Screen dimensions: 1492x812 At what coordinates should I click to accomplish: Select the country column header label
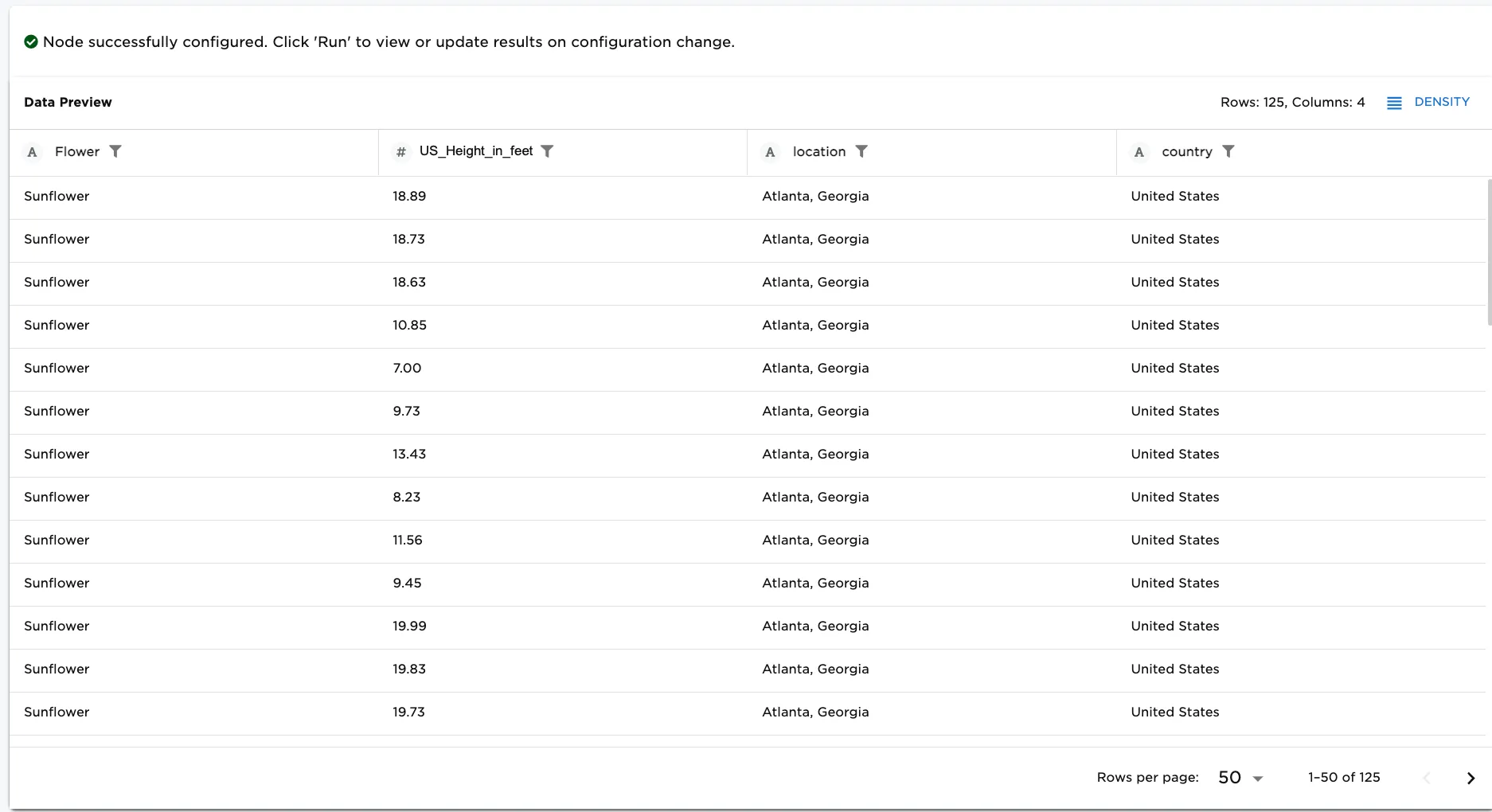point(1186,151)
